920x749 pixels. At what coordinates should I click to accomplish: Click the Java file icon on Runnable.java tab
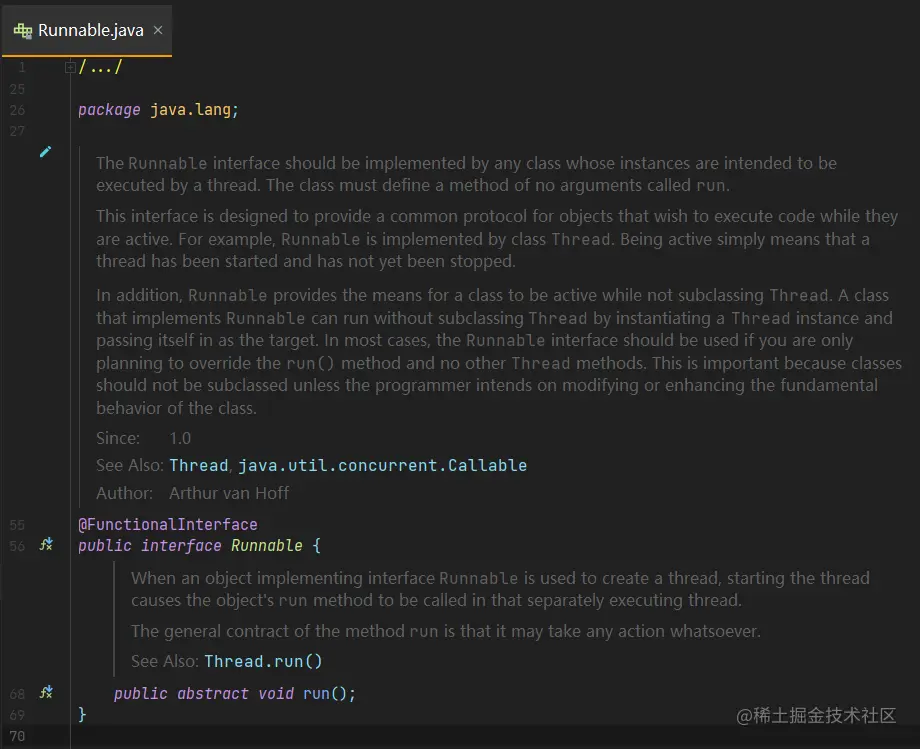point(23,30)
